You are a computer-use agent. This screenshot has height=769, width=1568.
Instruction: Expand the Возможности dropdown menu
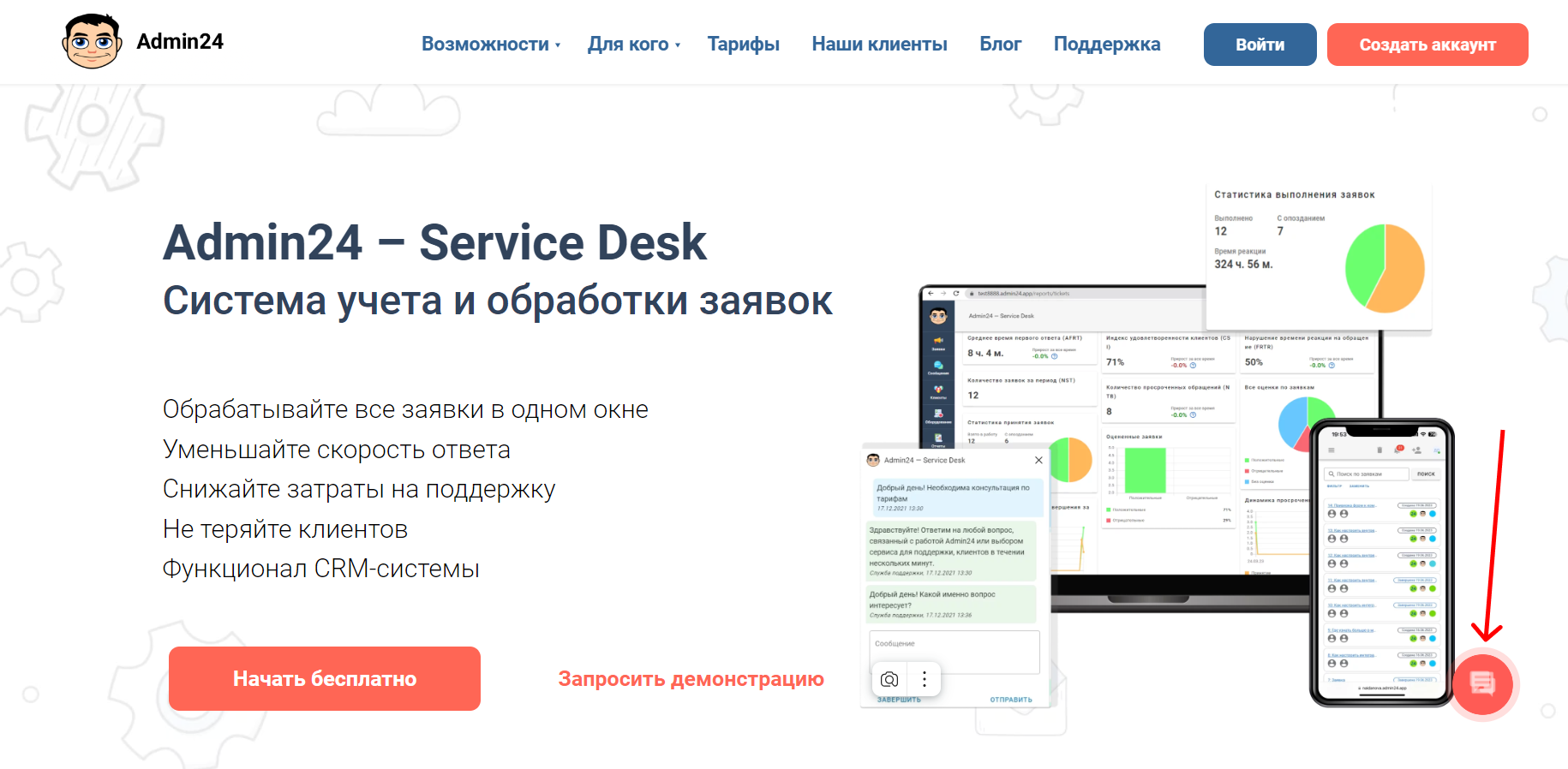pos(491,45)
